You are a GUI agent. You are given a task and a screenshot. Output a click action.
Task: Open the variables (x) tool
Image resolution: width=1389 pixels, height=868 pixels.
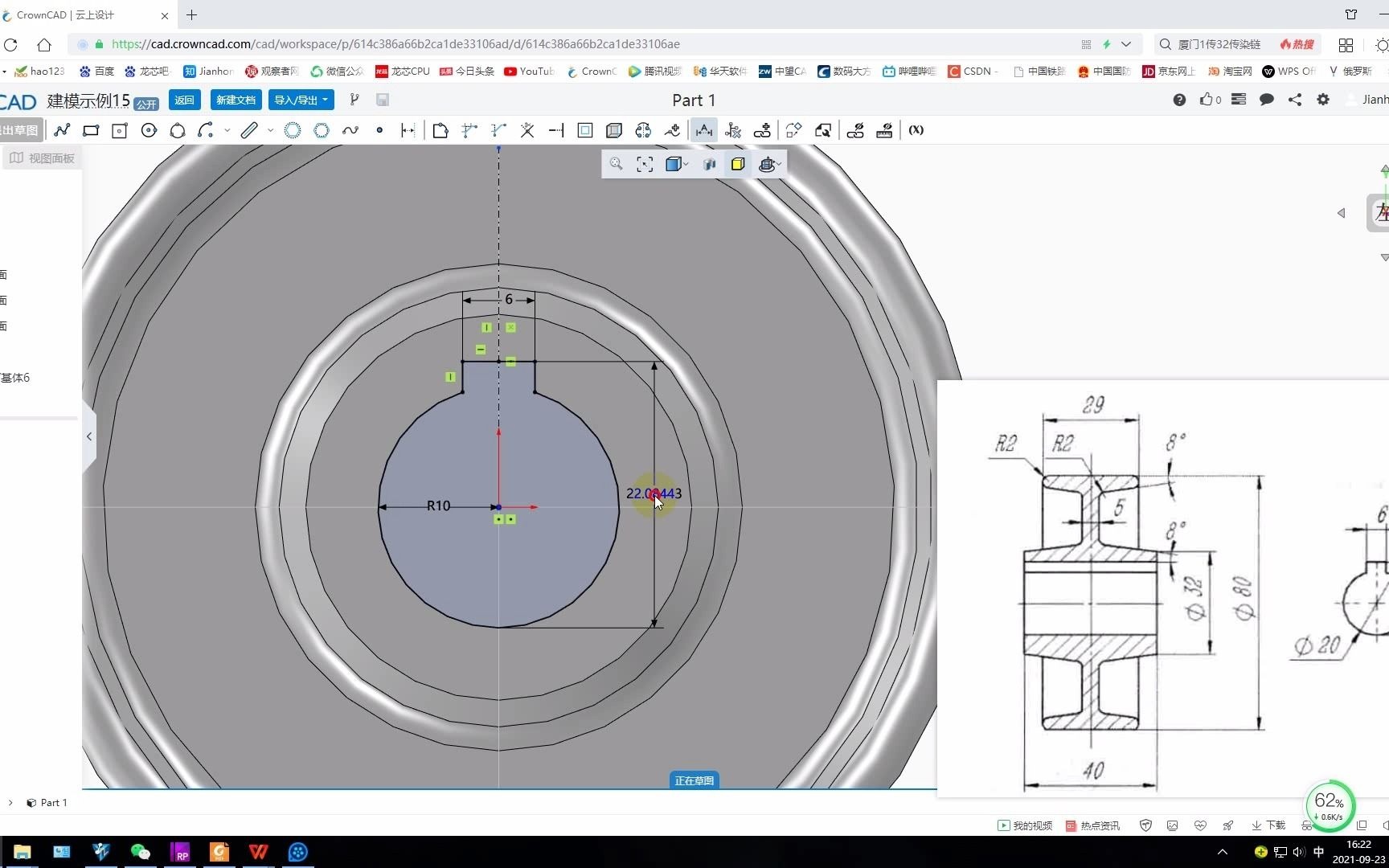pyautogui.click(x=916, y=130)
